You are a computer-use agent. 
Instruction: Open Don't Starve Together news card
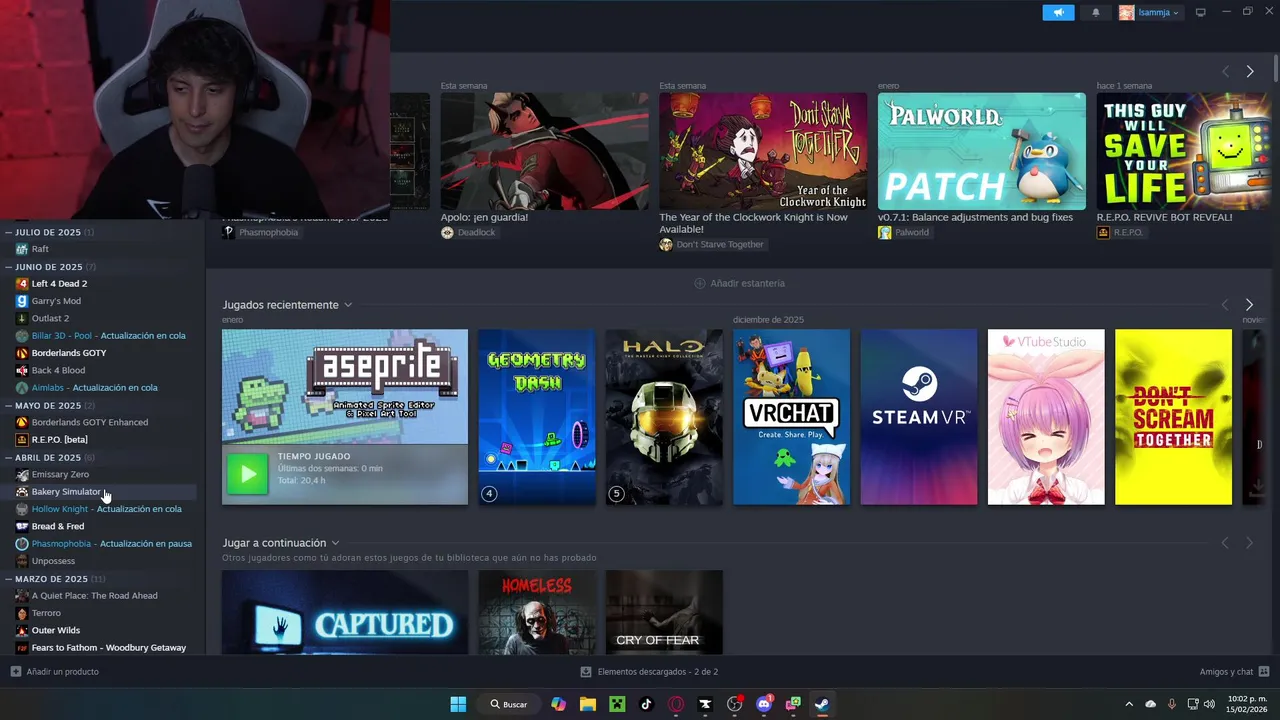763,151
